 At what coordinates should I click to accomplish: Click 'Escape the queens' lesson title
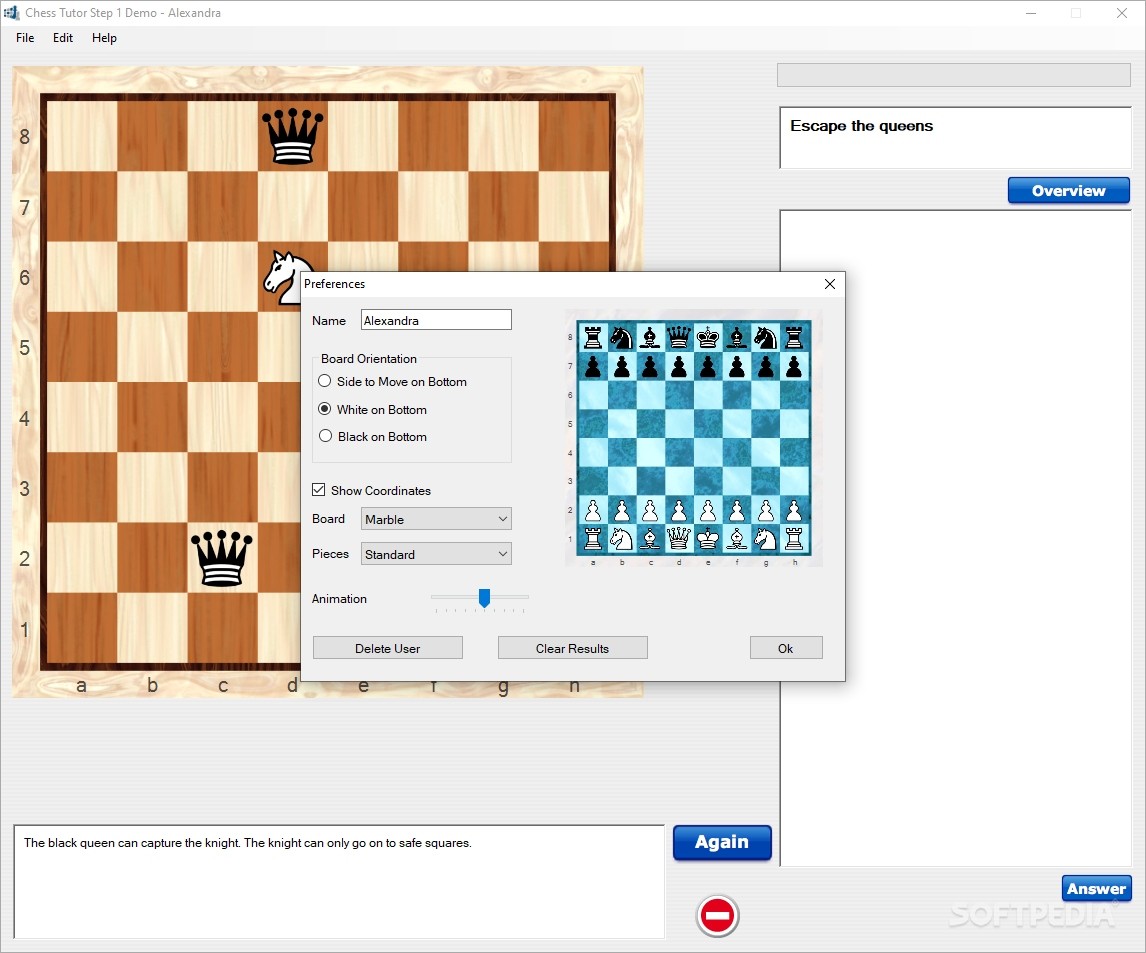pyautogui.click(x=862, y=126)
